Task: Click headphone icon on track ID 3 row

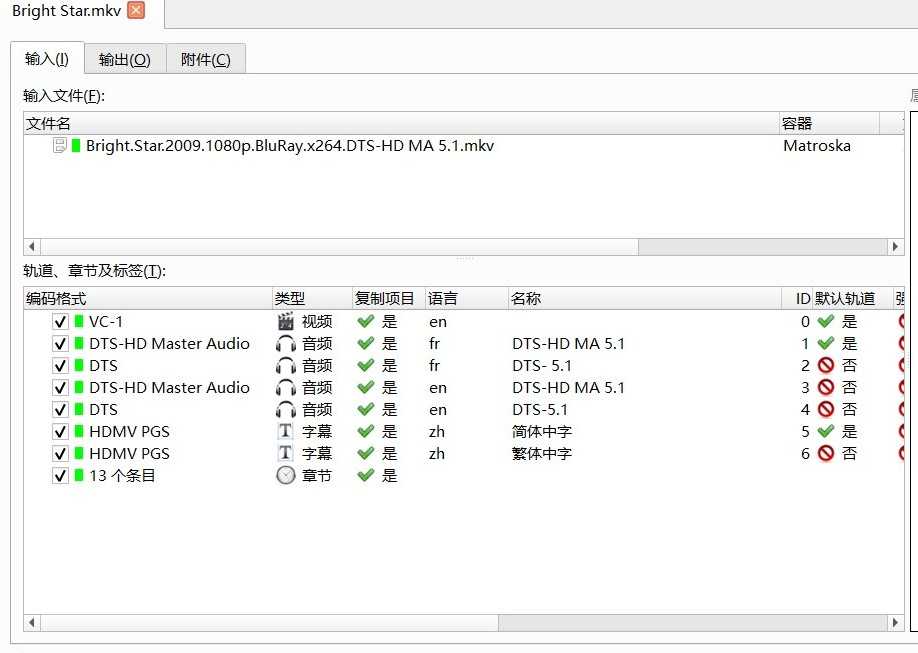Action: point(286,388)
